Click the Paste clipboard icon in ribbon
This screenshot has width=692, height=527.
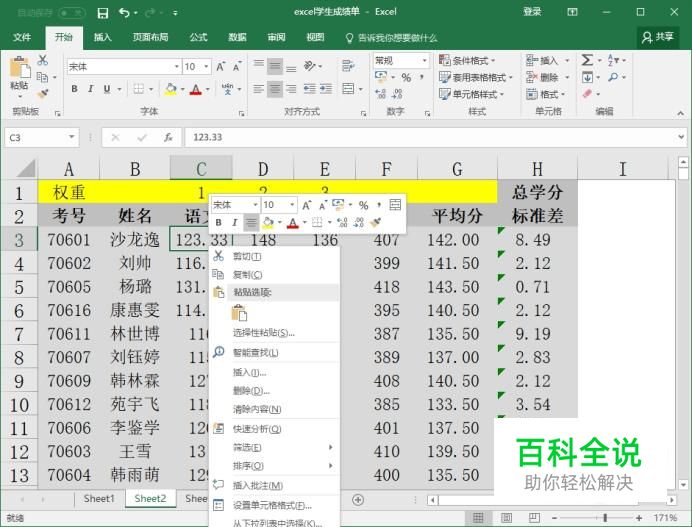click(x=20, y=68)
